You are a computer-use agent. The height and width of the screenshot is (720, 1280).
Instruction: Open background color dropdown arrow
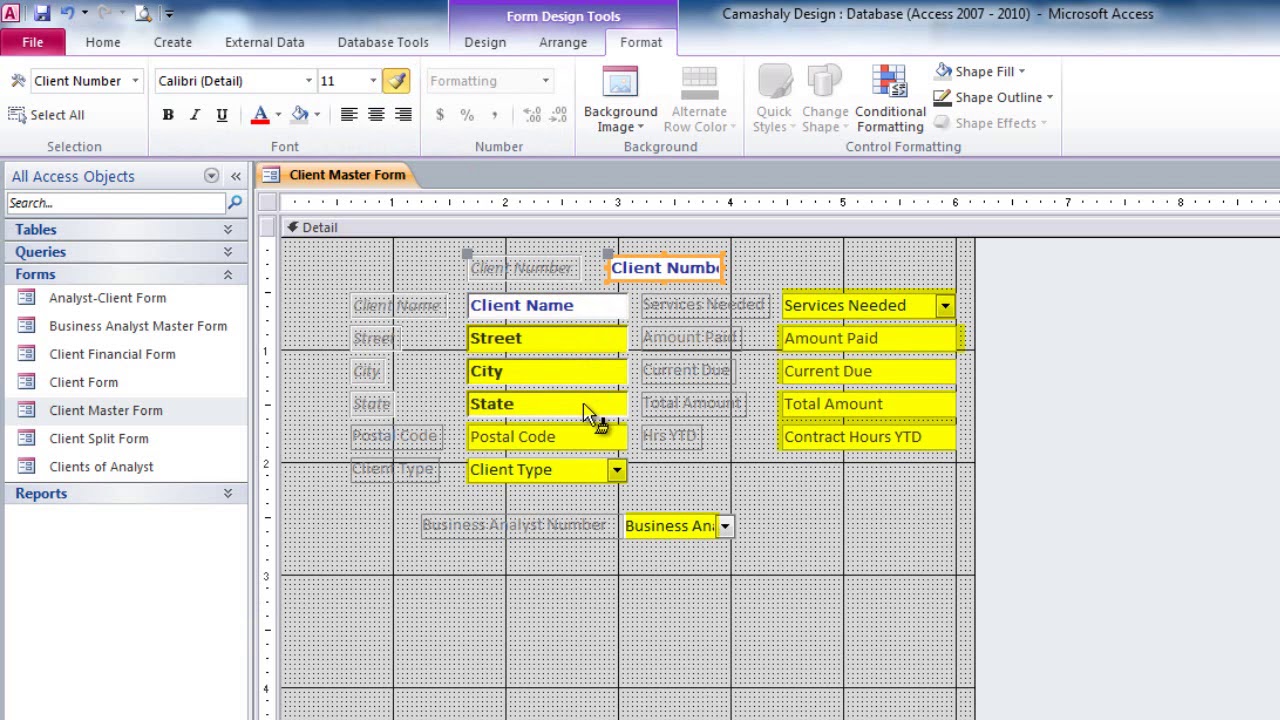[317, 115]
